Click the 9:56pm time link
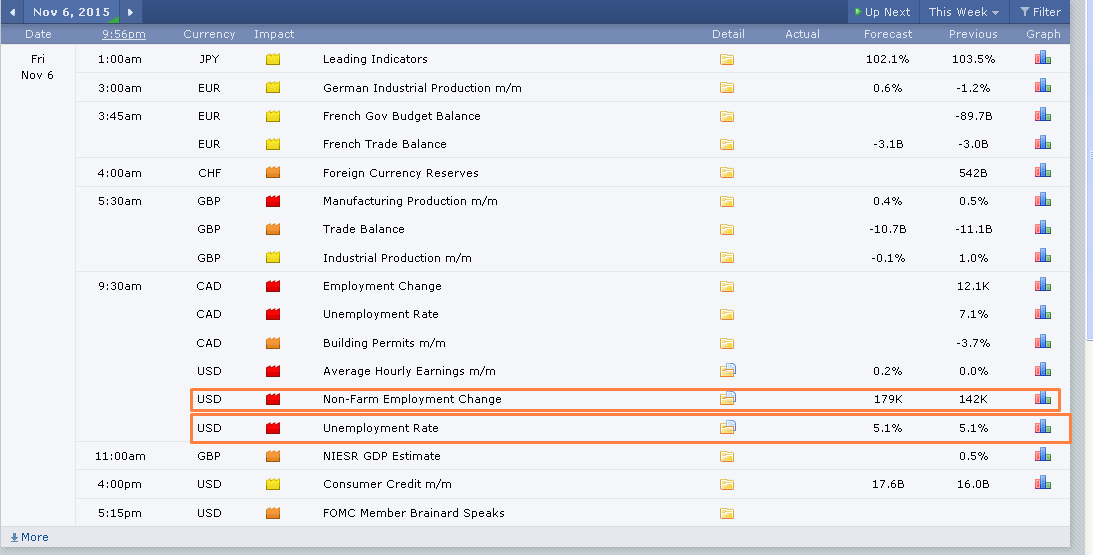The height and width of the screenshot is (555, 1093). tap(124, 34)
